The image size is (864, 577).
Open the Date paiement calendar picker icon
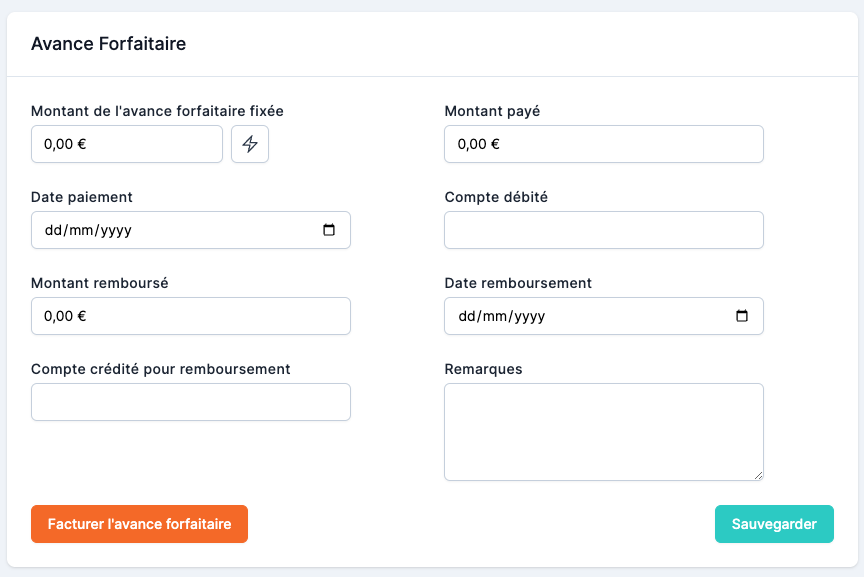coord(329,230)
